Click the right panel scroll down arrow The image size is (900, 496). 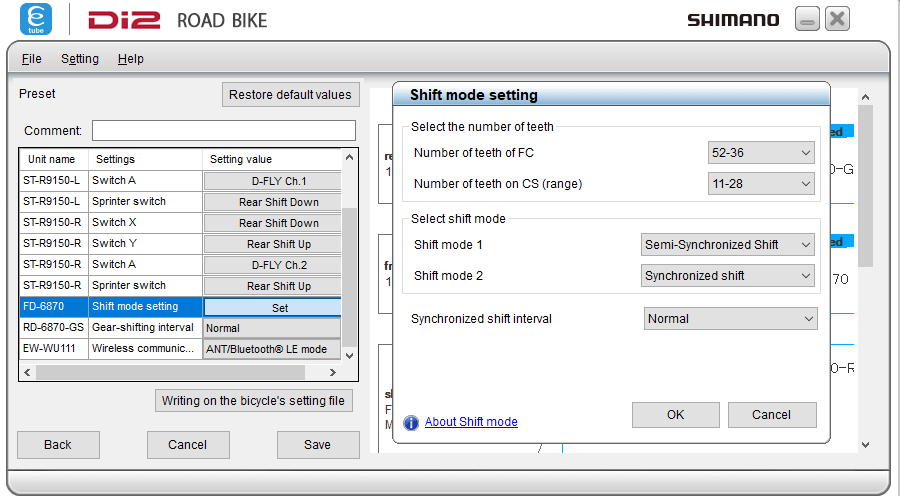[x=866, y=444]
